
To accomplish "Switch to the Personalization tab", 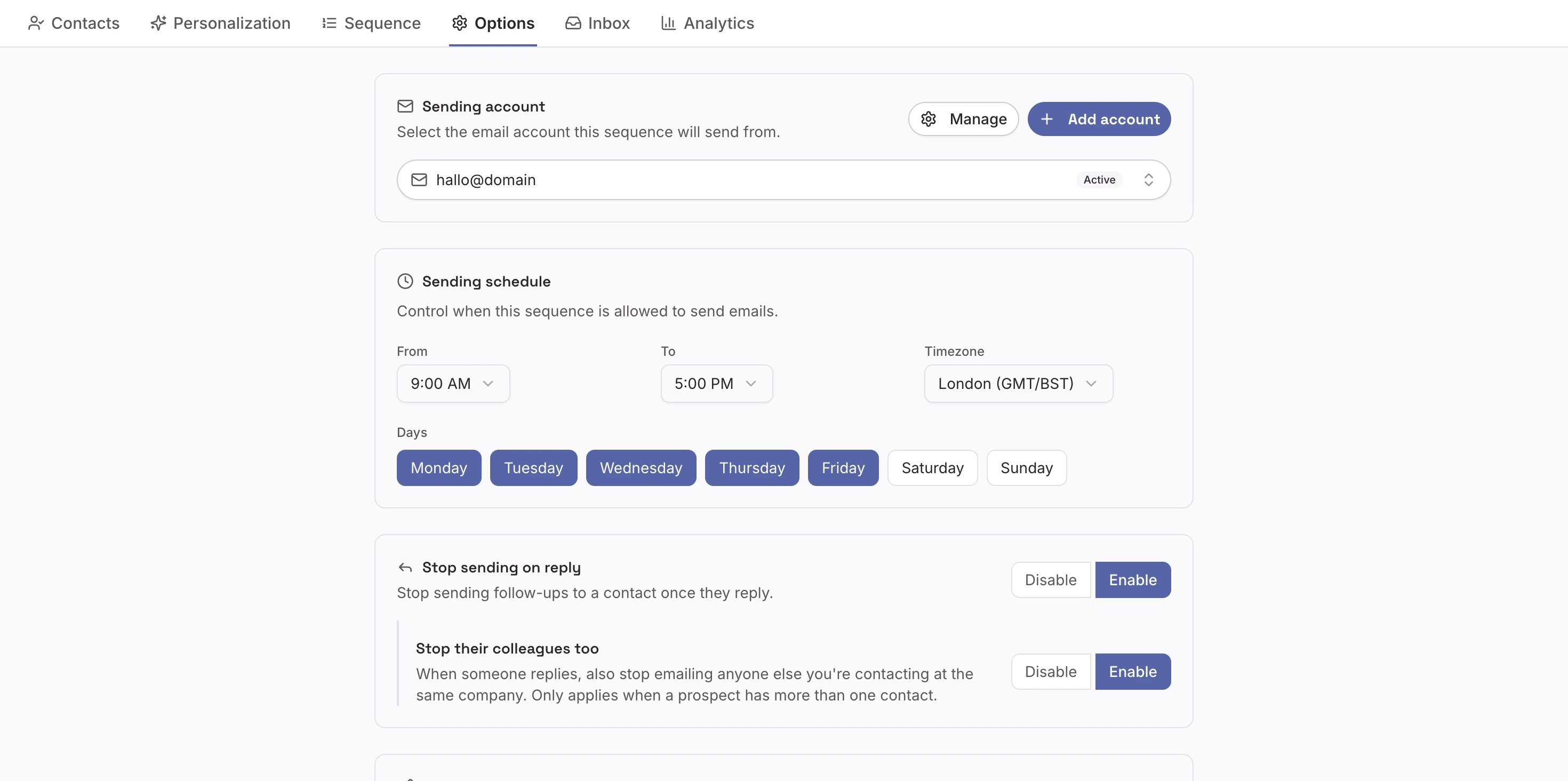I will (x=220, y=23).
